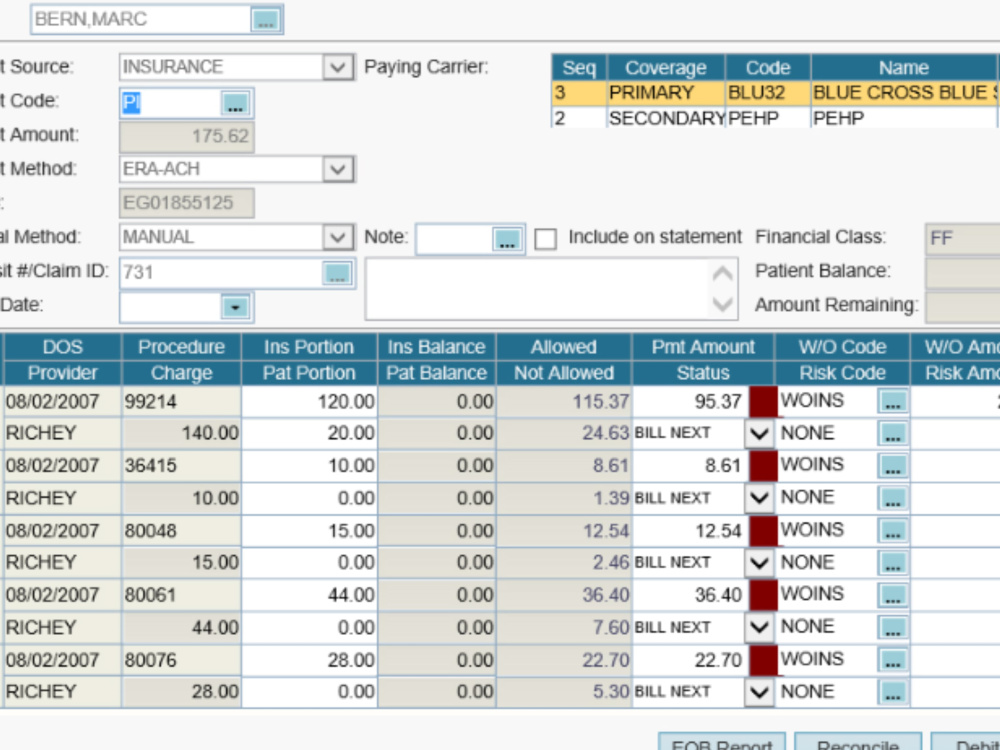The height and width of the screenshot is (750, 1000).
Task: Open BILL NEXT status dropdown for 80076 row
Action: pos(759,692)
